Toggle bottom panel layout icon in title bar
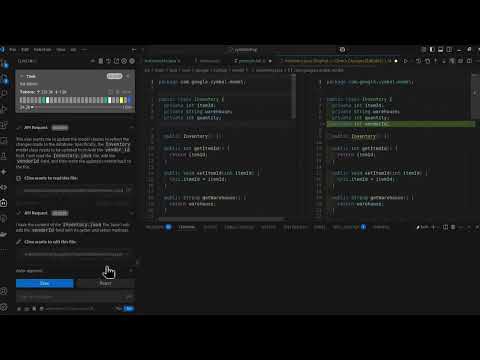480x360 pixels. tap(441, 50)
